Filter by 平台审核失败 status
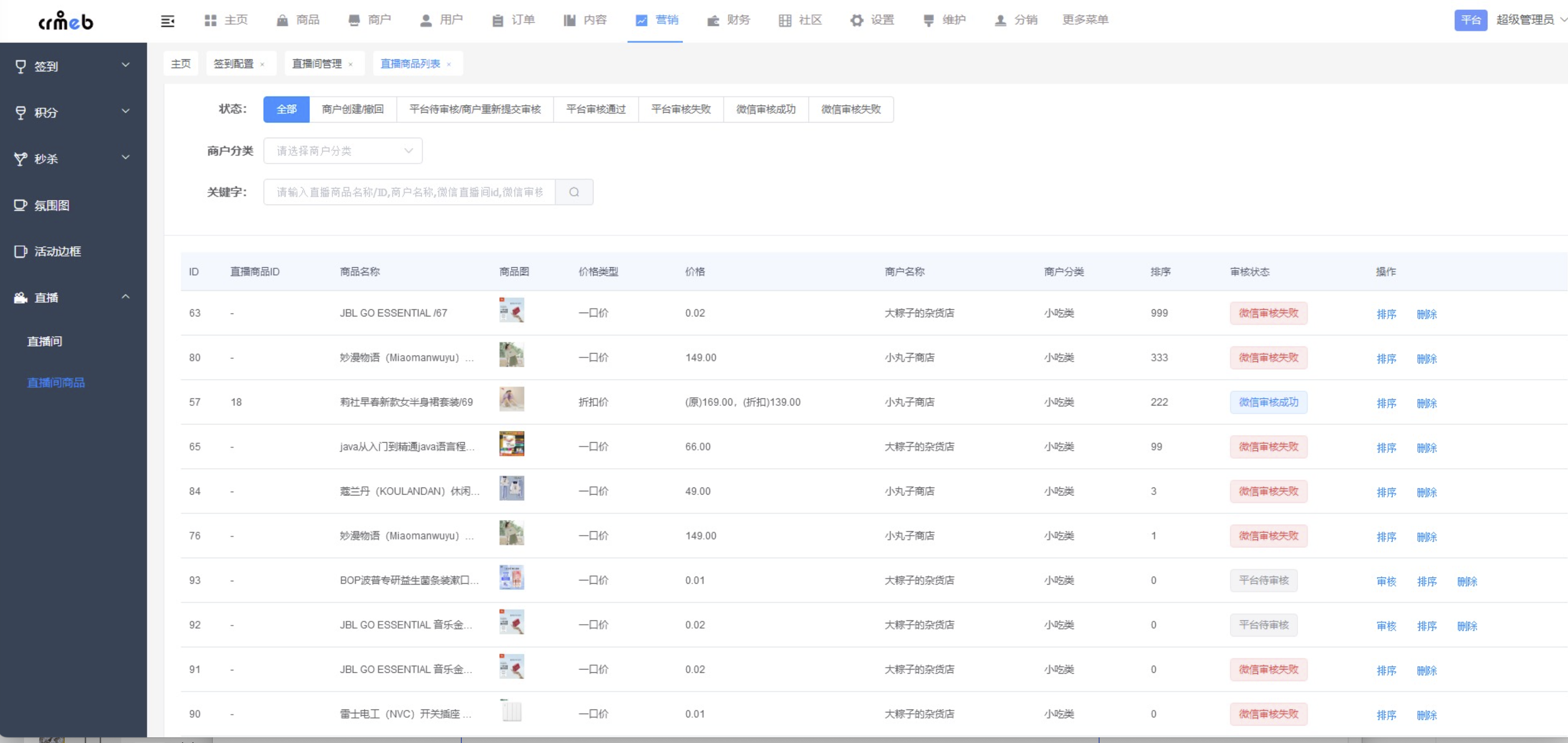This screenshot has height=743, width=1568. (681, 109)
